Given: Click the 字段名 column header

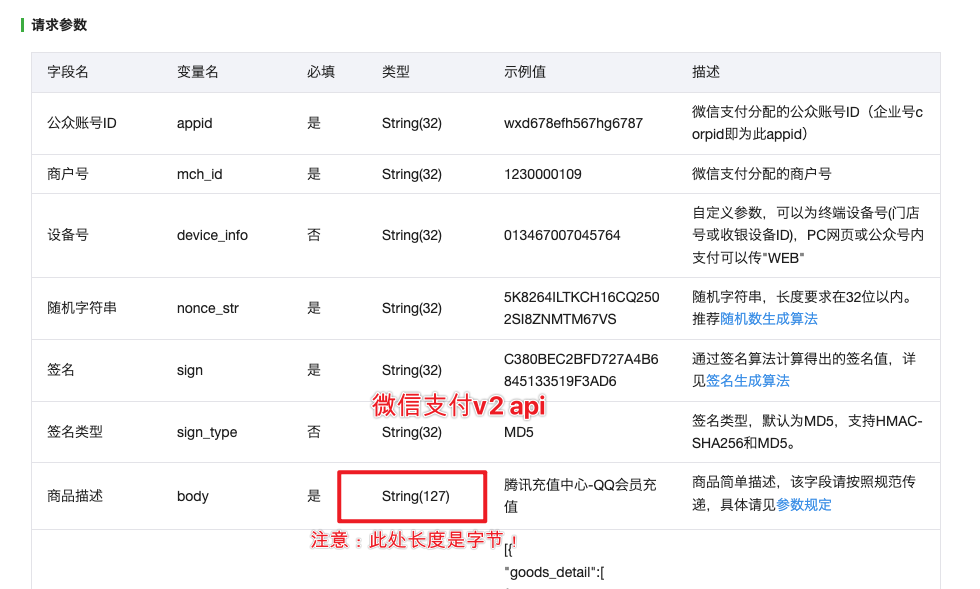Looking at the screenshot, I should (68, 72).
